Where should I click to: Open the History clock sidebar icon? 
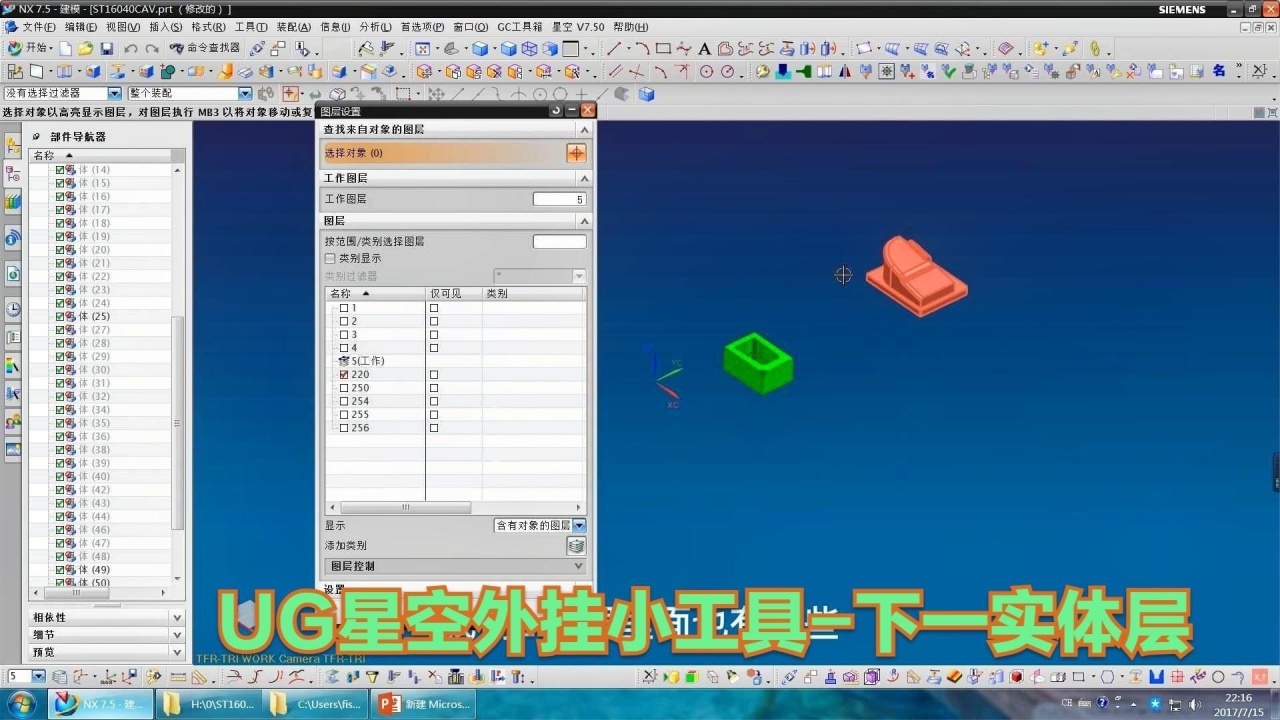point(13,309)
